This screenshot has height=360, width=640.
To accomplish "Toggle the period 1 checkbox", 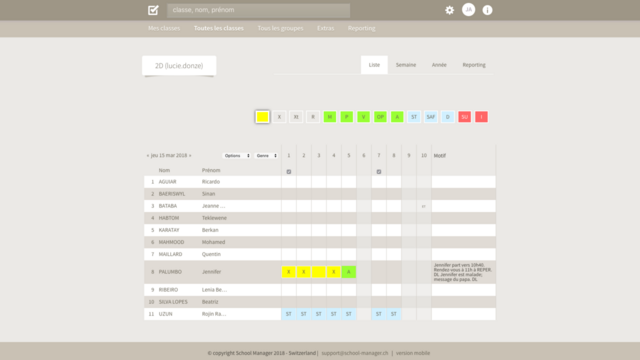I will point(289,172).
